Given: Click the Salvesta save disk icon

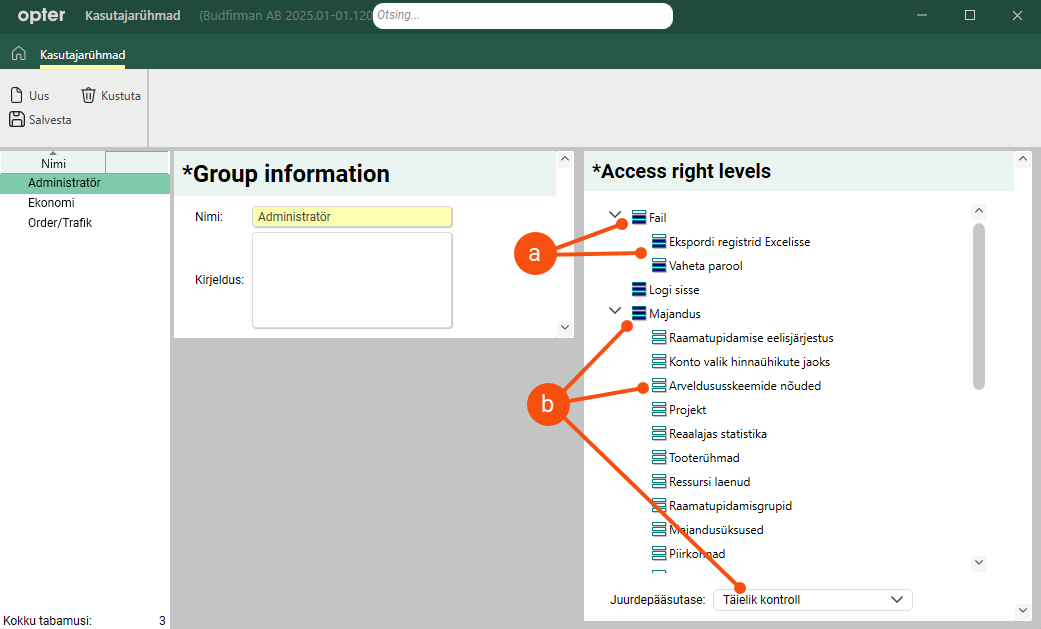Looking at the screenshot, I should click(x=16, y=120).
